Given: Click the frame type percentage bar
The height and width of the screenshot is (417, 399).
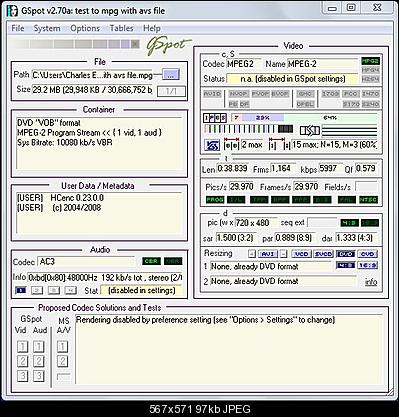Looking at the screenshot, I should coord(304,118).
